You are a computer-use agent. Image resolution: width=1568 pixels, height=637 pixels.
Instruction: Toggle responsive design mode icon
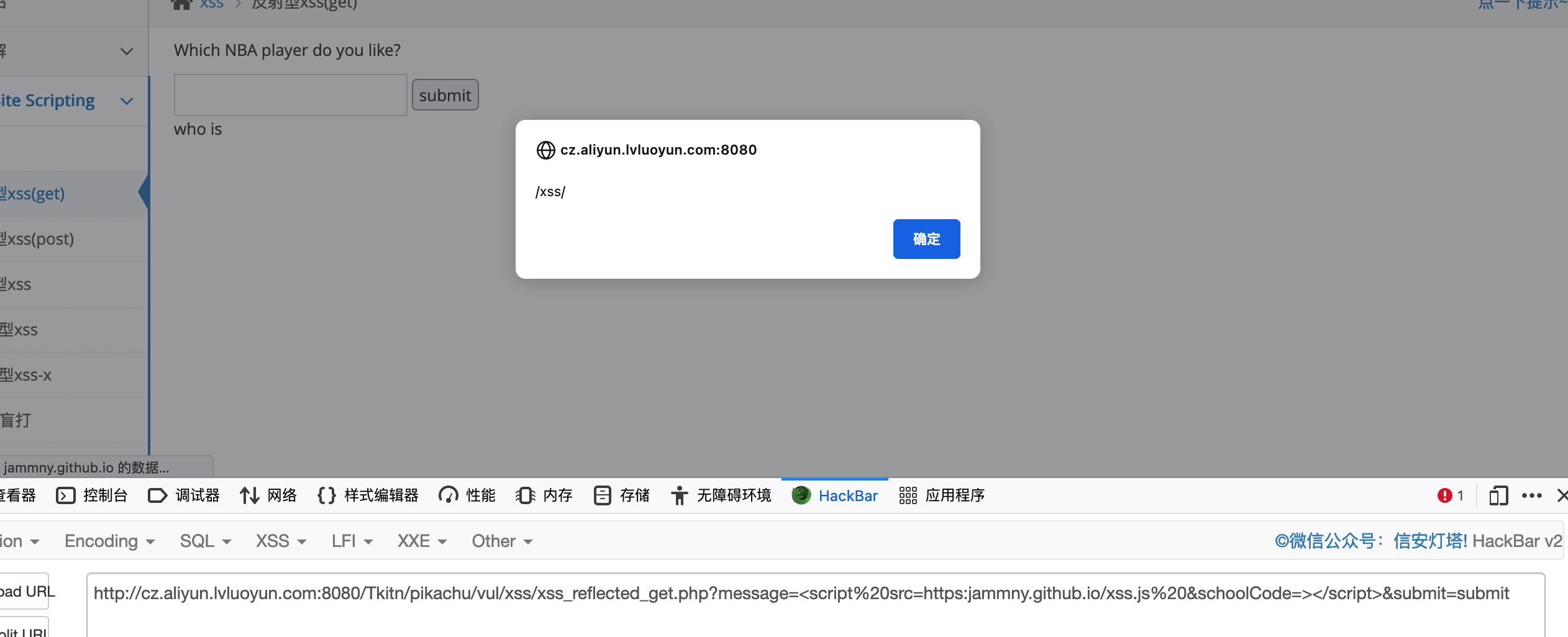[1498, 495]
